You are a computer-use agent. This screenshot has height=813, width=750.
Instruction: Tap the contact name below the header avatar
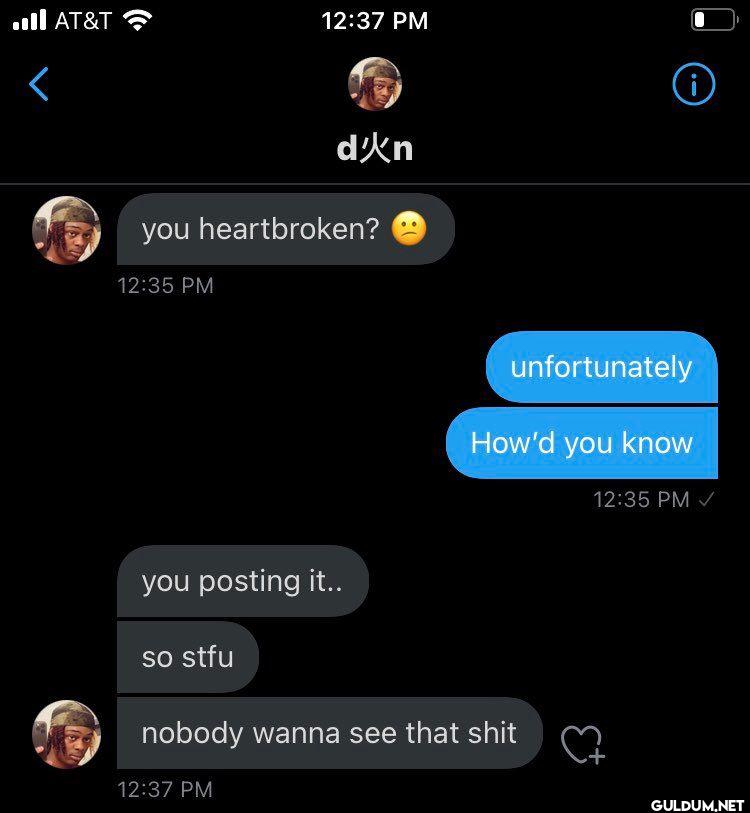click(x=374, y=149)
